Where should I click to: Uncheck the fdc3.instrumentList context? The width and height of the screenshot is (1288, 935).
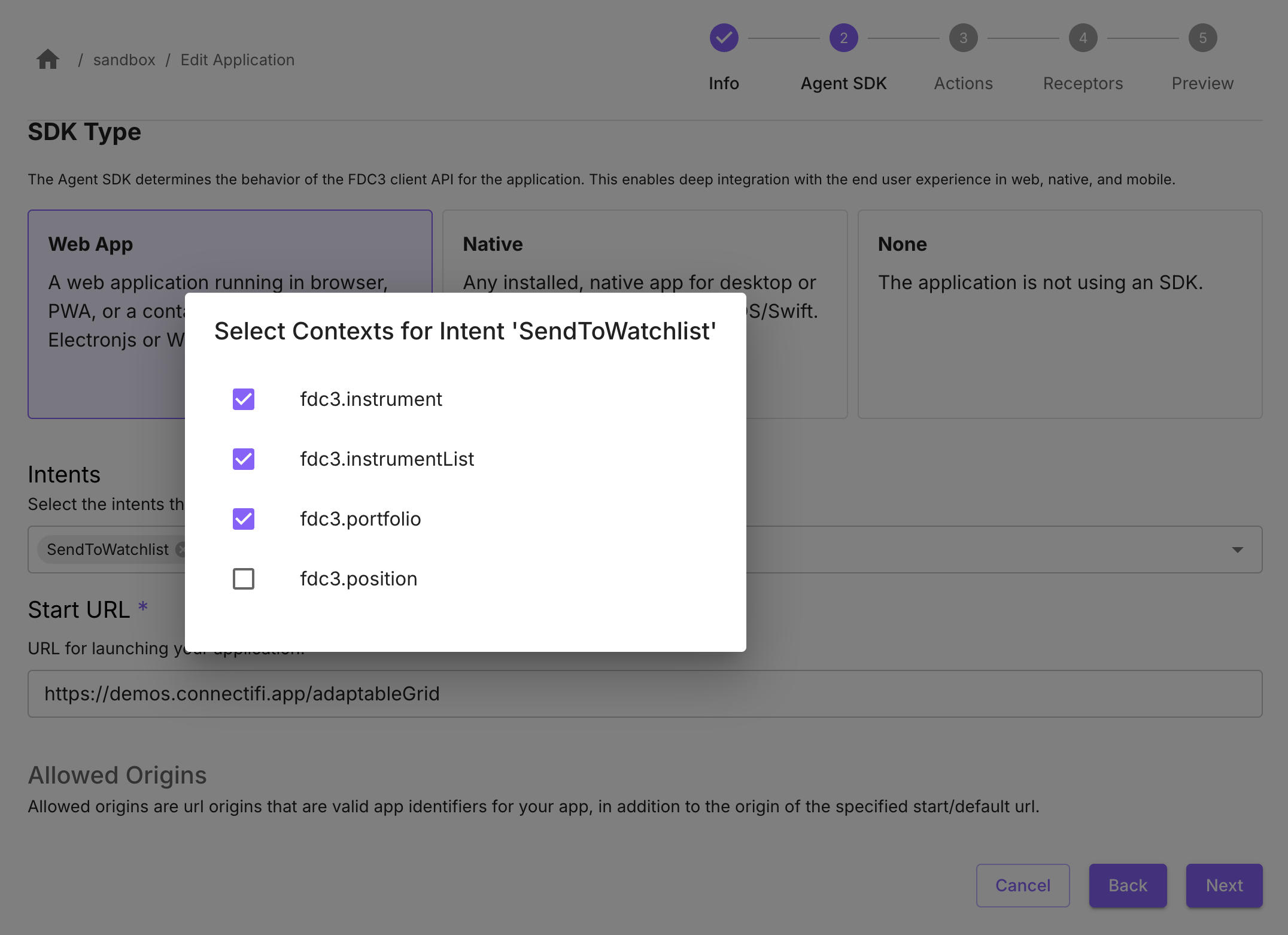[243, 459]
